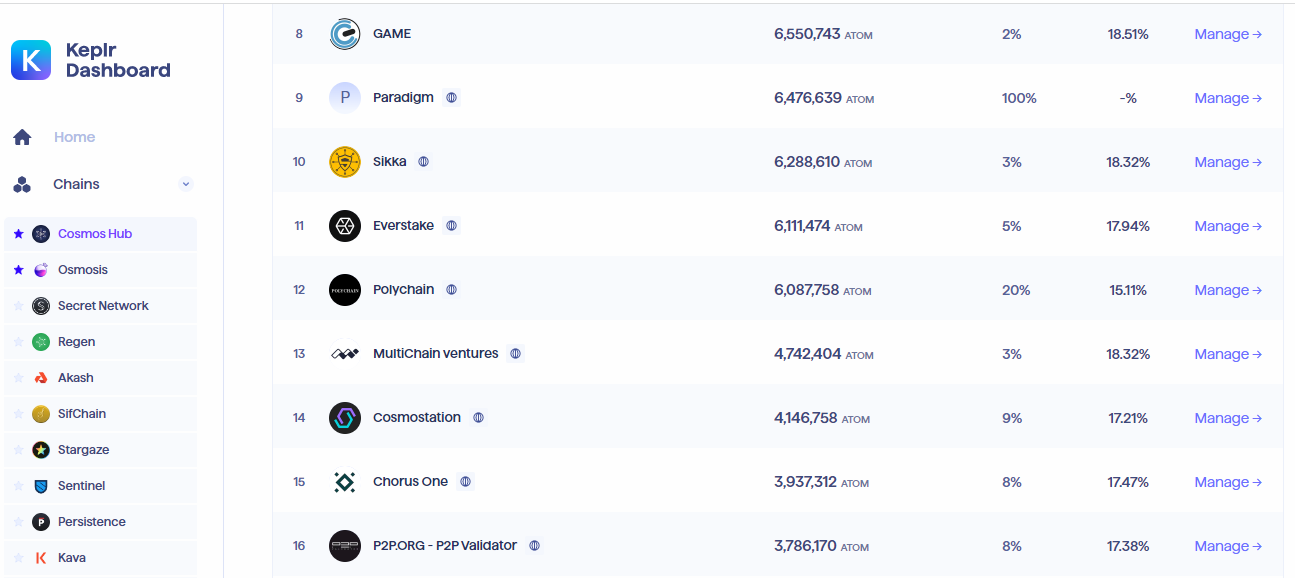Collapse the Chains section chevron
The height and width of the screenshot is (578, 1295).
click(186, 184)
